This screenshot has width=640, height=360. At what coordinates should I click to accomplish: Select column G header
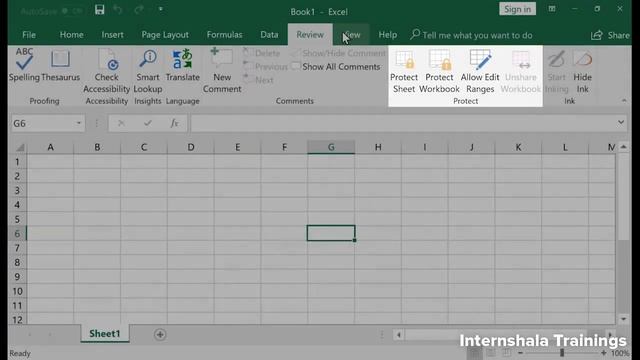[x=331, y=147]
